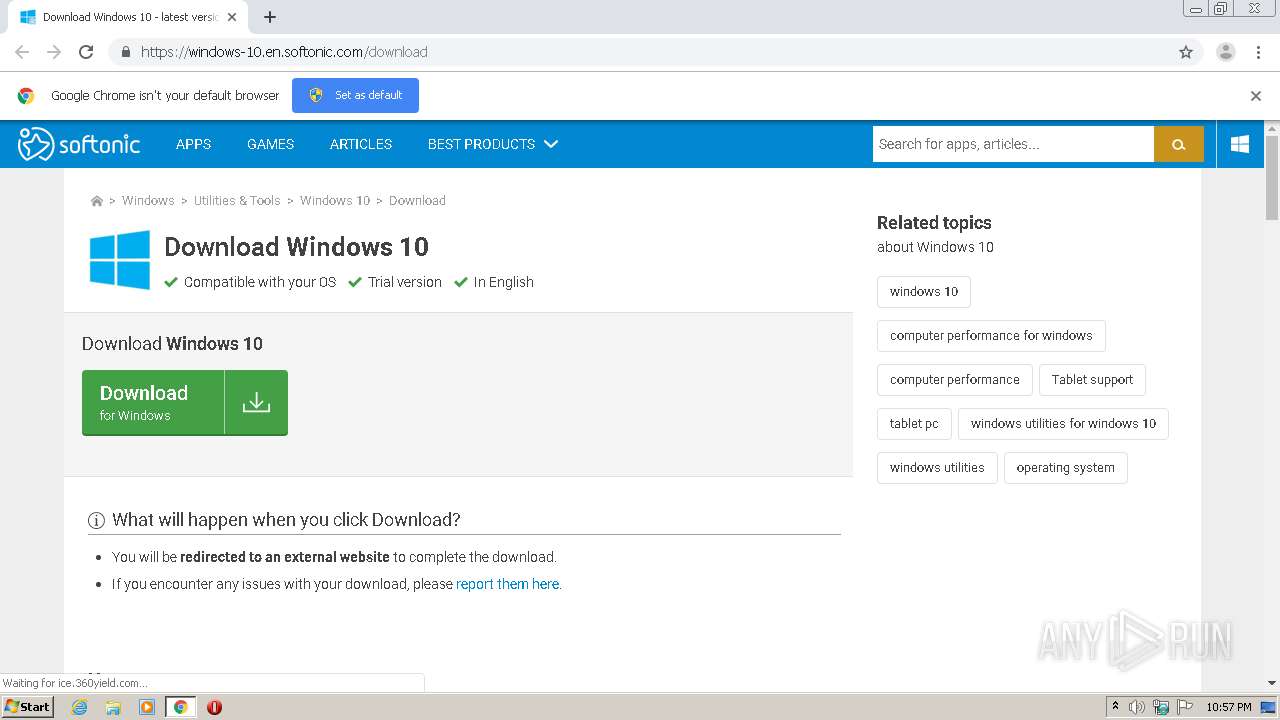Click the Windows platform icon in header
Viewport: 1280px width, 720px height.
(x=1240, y=144)
